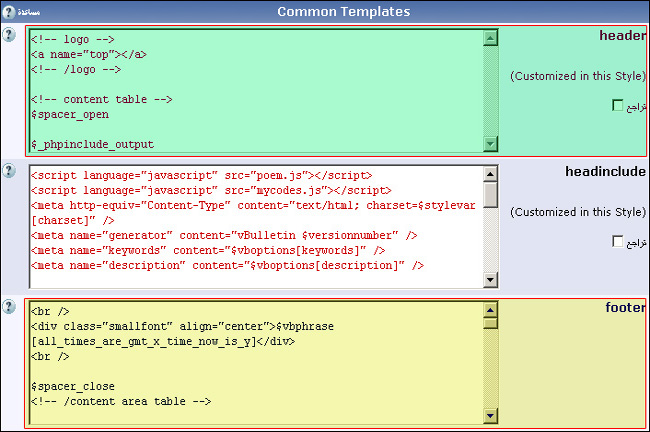Click the scroll-down arrow in the headinclude textarea
Screen dimensions: 650x432
pyautogui.click(x=490, y=281)
